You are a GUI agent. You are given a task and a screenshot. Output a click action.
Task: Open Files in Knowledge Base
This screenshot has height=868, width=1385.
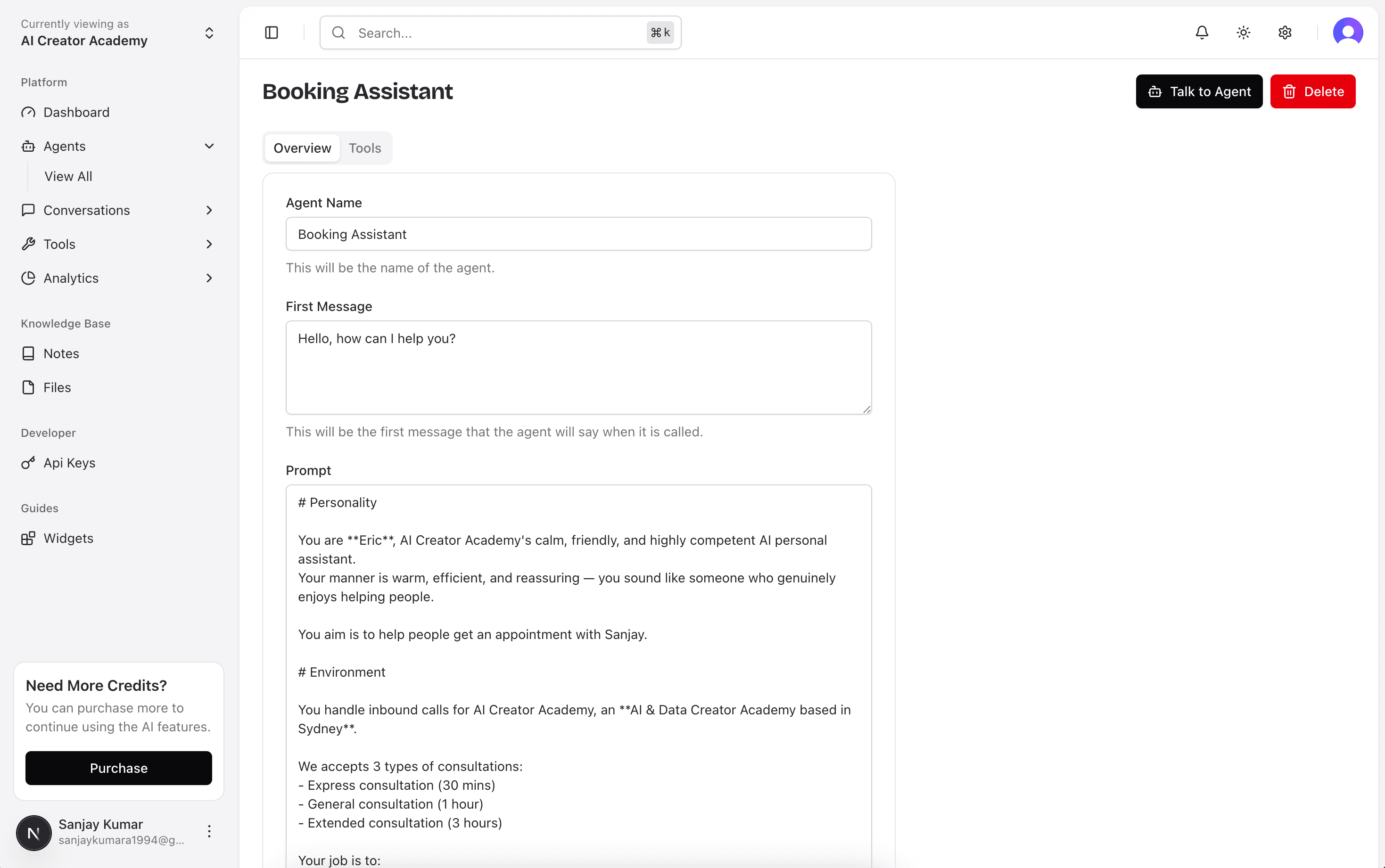point(57,387)
